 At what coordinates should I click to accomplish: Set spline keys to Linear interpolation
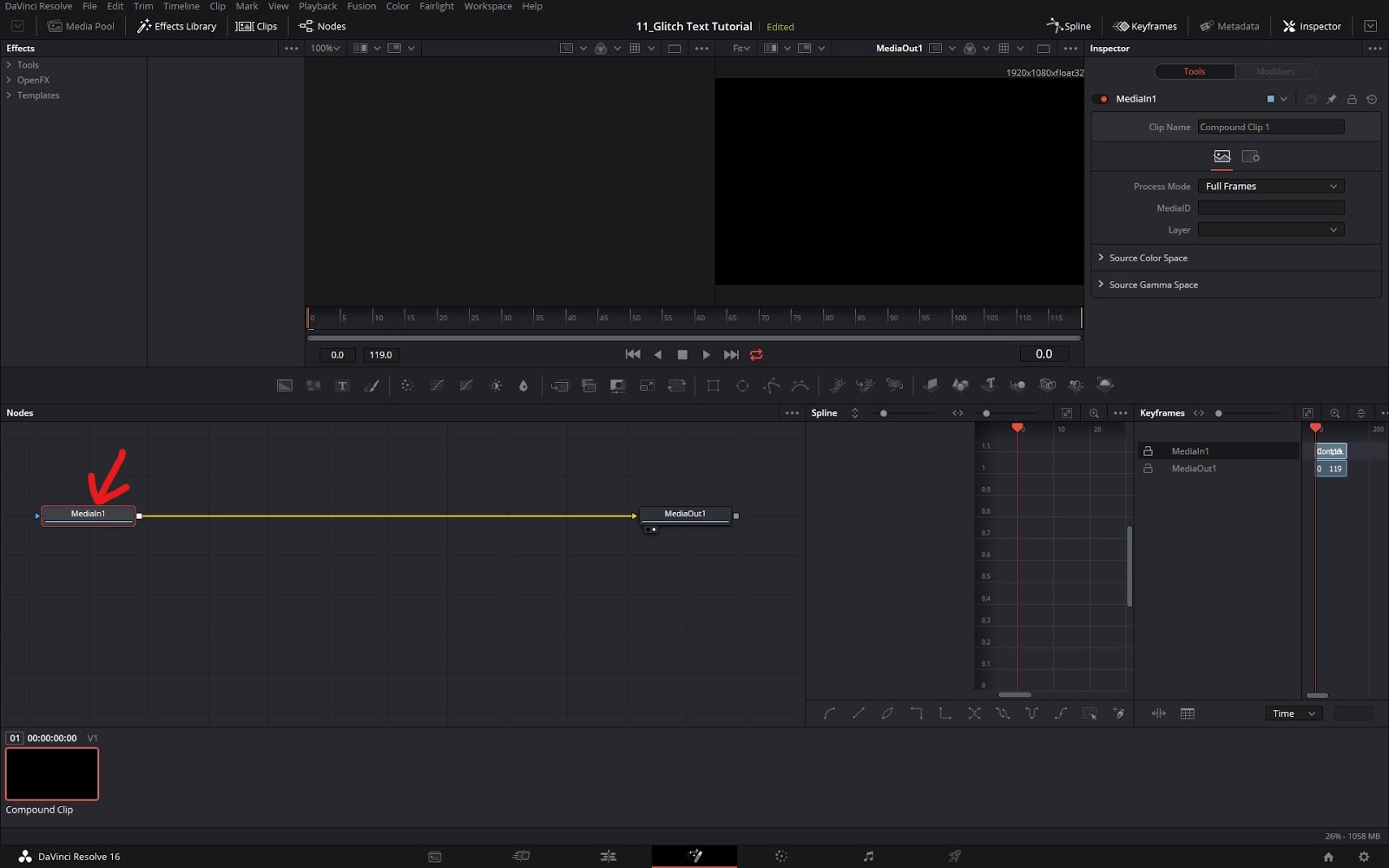point(859,713)
